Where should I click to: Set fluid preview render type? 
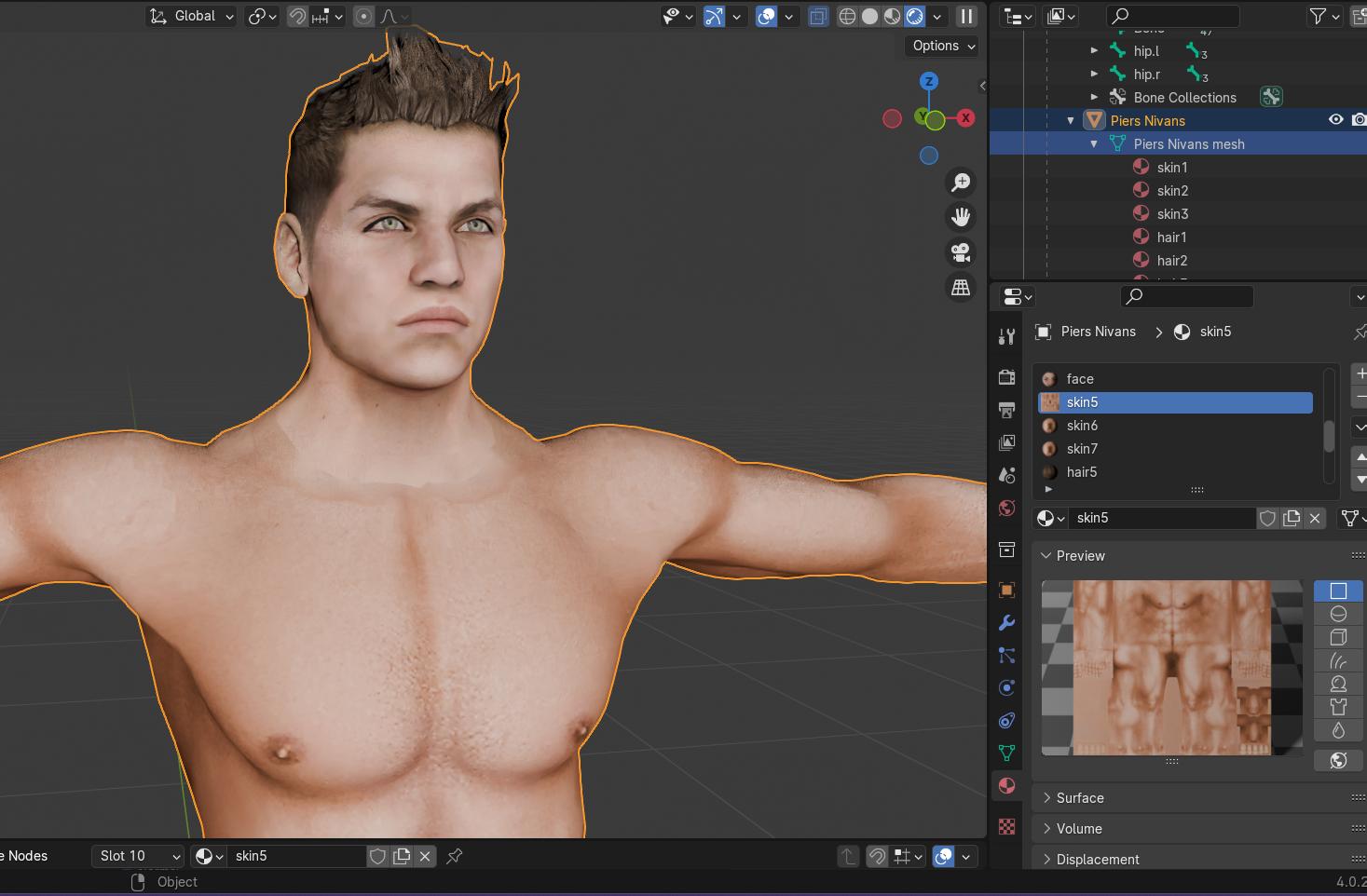click(x=1338, y=730)
